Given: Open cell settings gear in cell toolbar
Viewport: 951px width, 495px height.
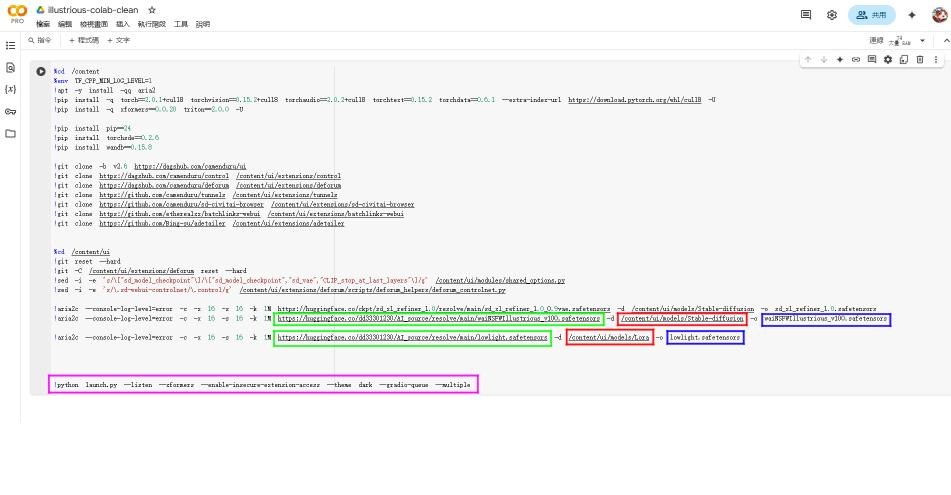Looking at the screenshot, I should pyautogui.click(x=887, y=60).
